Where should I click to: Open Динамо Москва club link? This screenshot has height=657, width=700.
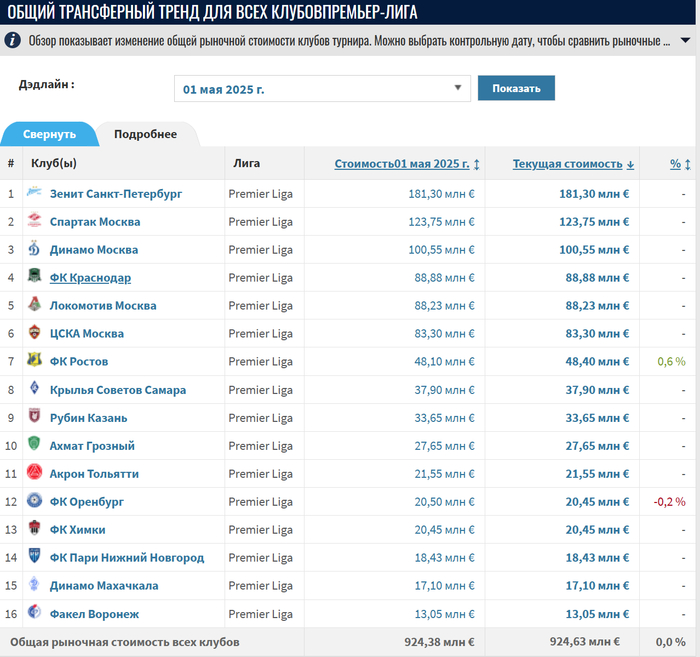pyautogui.click(x=94, y=250)
